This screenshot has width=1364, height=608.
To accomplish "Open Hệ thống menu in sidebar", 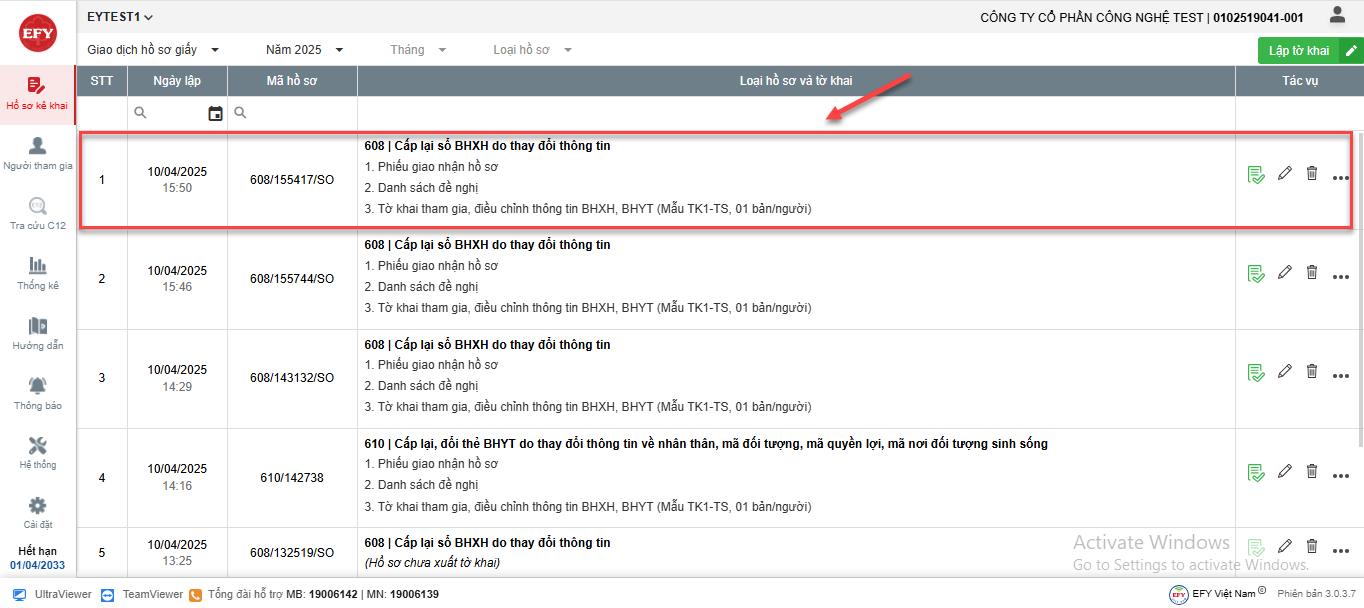I will point(38,452).
